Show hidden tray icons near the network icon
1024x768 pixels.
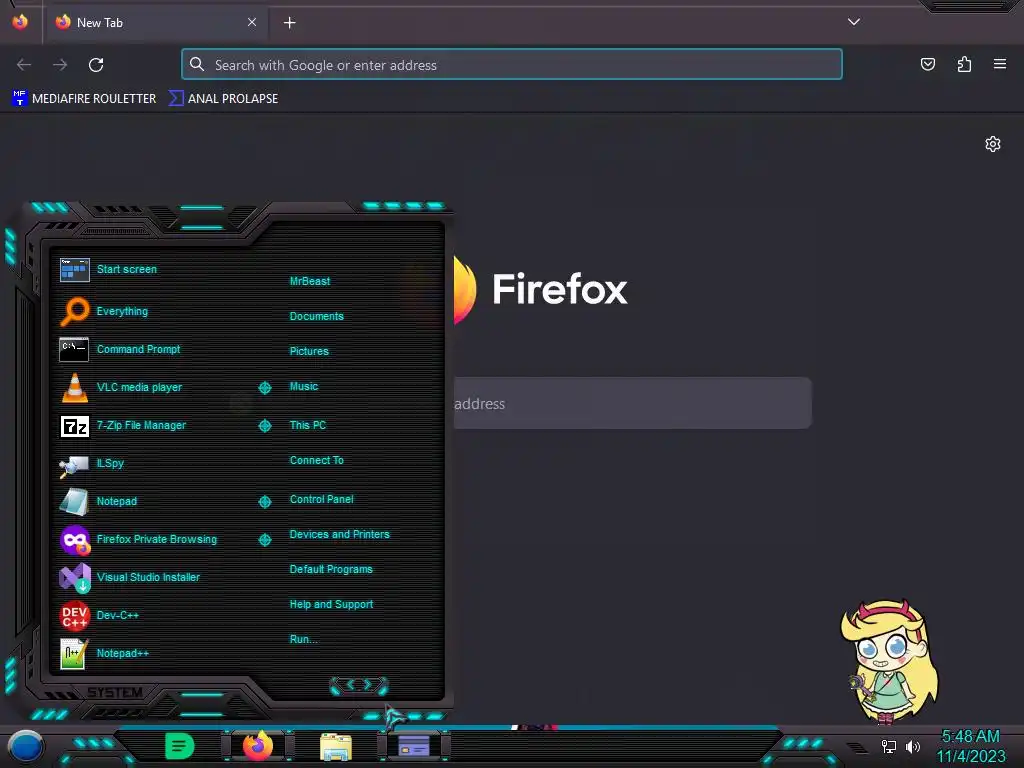857,748
